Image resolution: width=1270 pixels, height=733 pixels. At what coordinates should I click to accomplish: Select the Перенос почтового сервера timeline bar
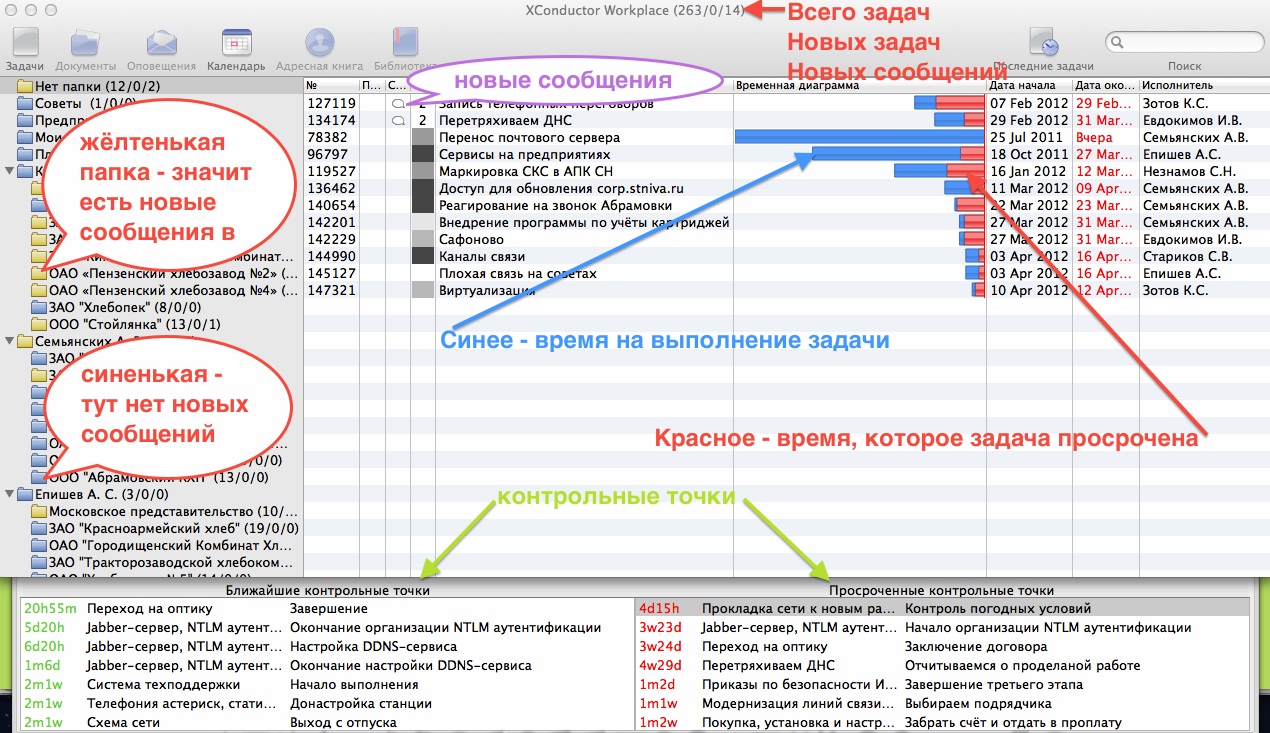point(858,137)
